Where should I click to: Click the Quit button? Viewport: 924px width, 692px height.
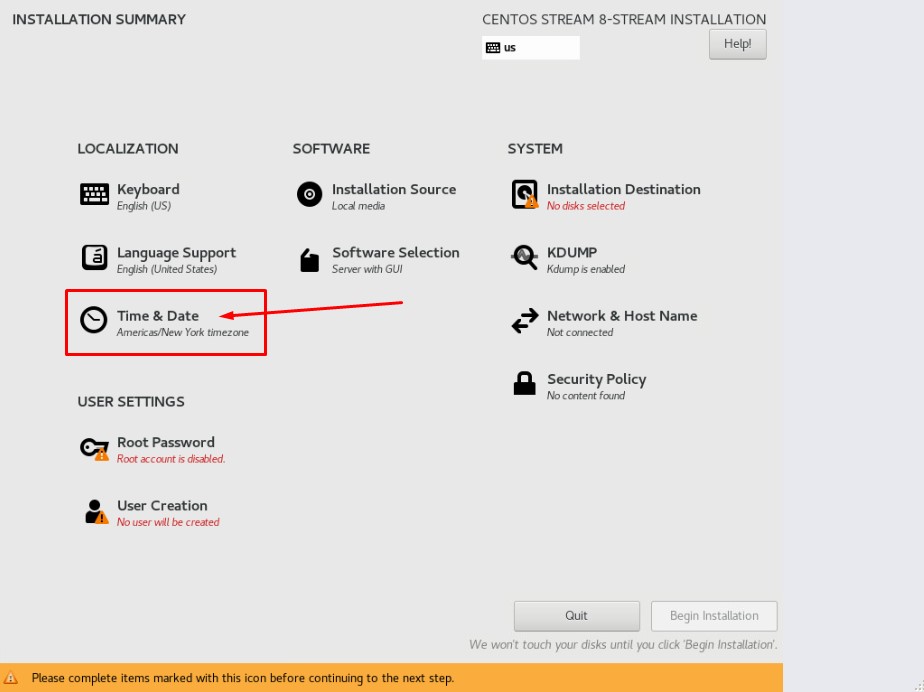tap(576, 616)
